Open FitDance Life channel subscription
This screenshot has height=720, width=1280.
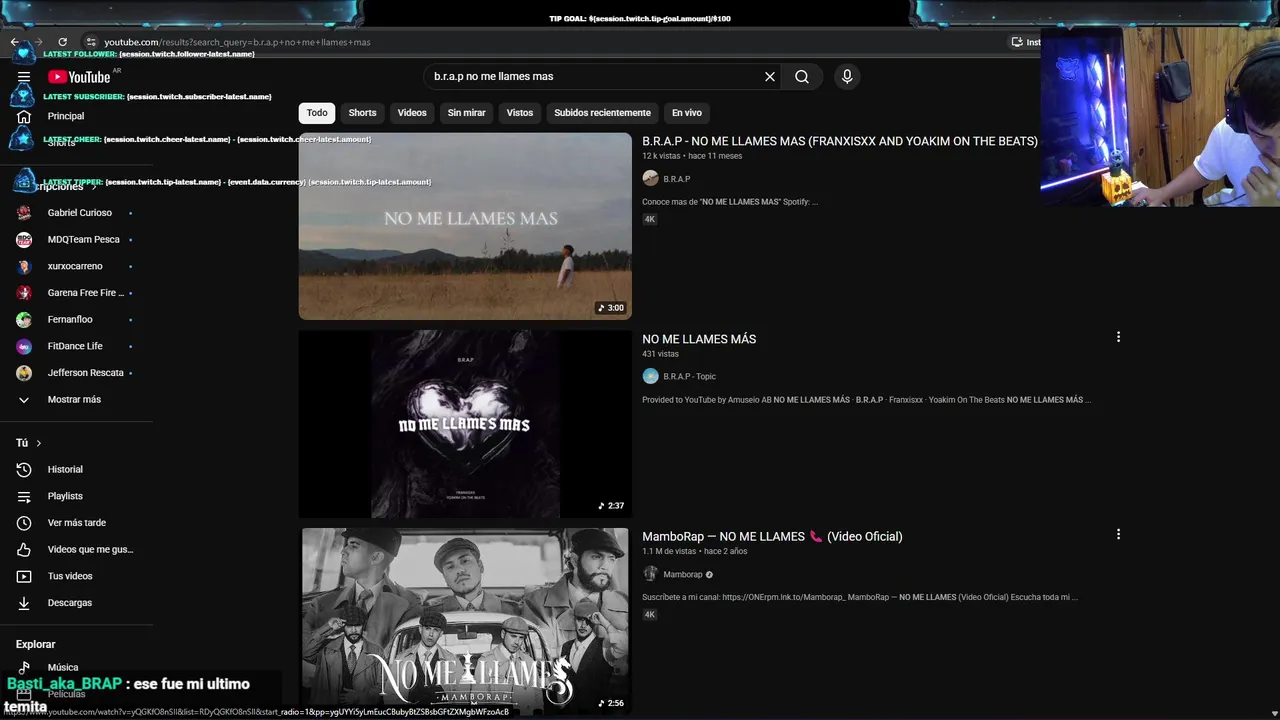[76, 346]
